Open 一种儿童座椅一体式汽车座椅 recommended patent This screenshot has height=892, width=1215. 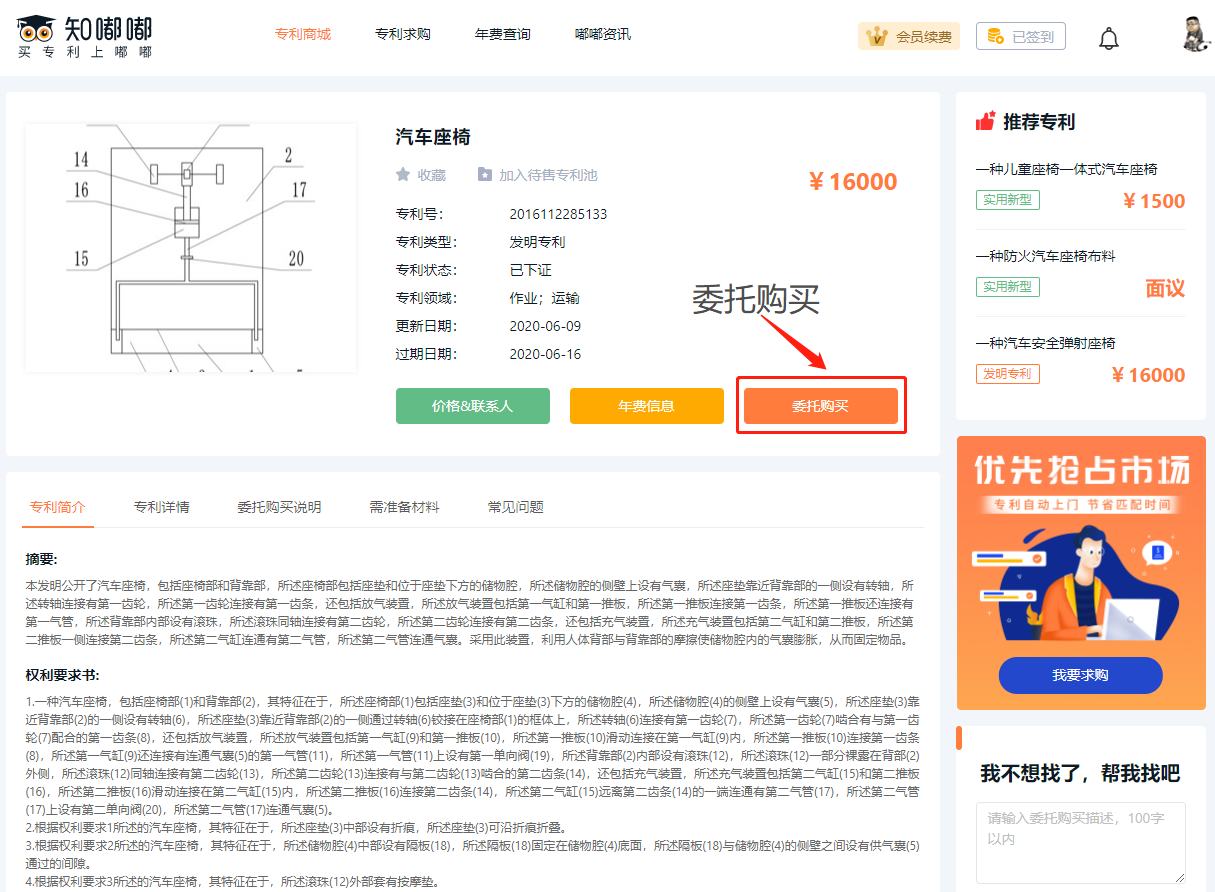[1067, 170]
